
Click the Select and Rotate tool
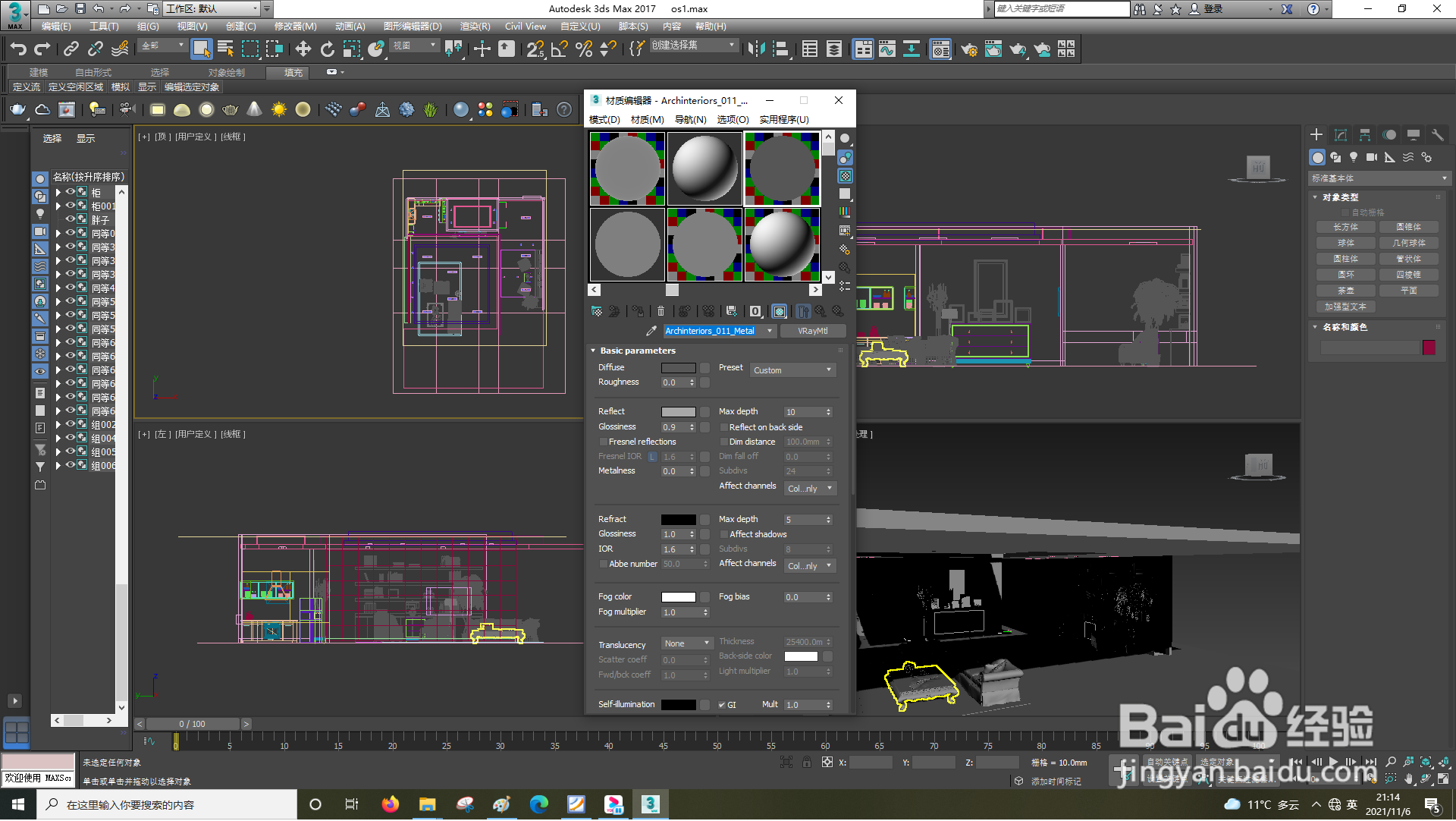327,49
